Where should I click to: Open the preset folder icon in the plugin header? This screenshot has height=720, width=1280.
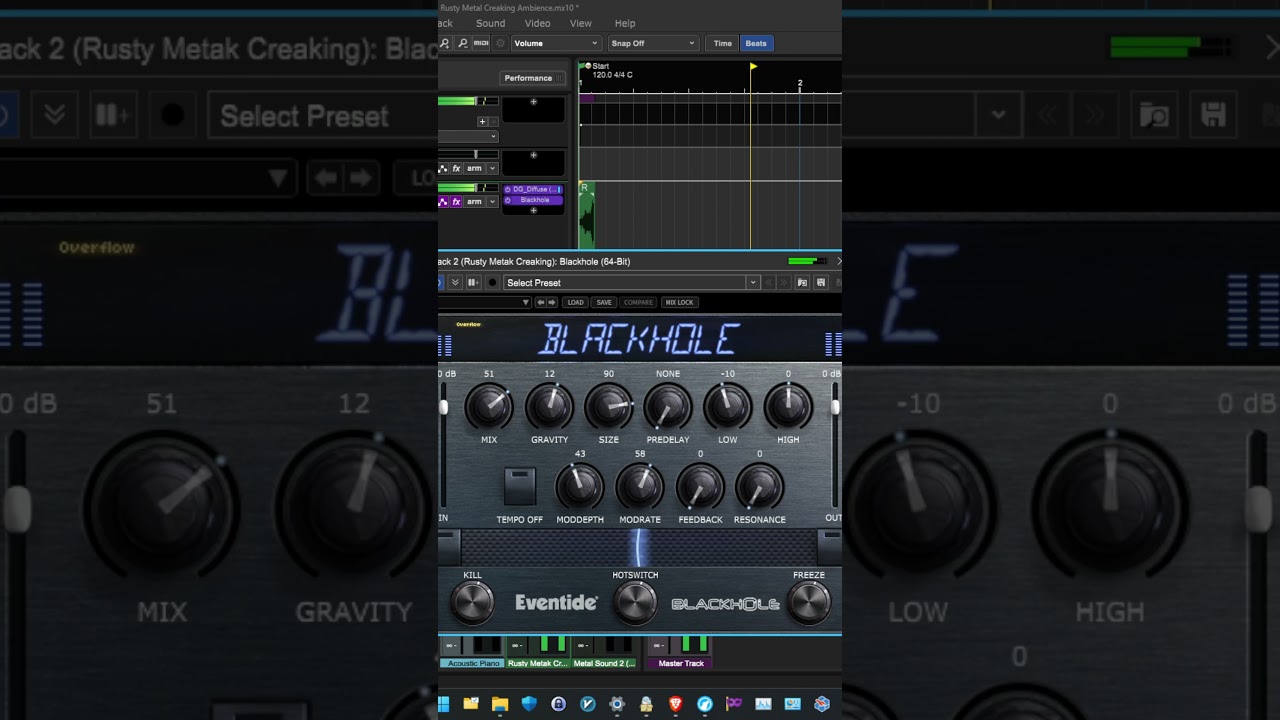(x=802, y=283)
